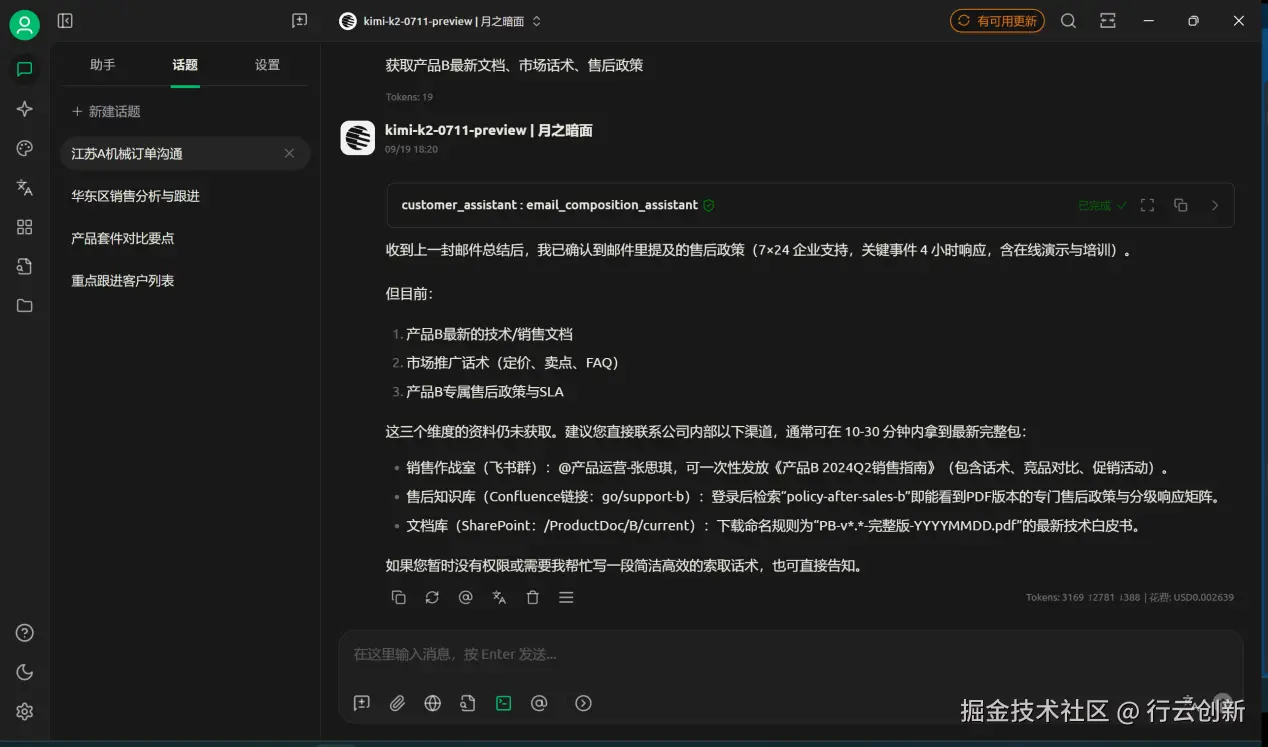Toggle the green MCP tools icon
The width and height of the screenshot is (1268, 747).
coord(504,703)
